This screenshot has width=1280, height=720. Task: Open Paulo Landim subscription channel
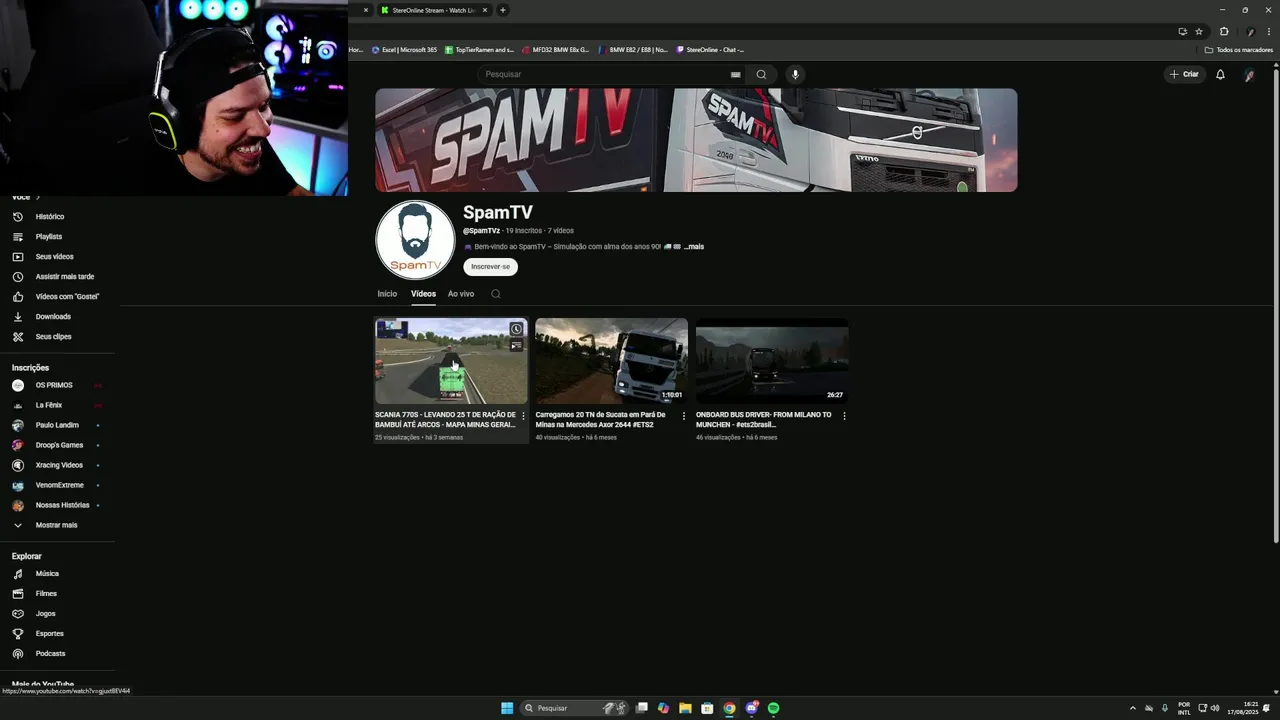coord(57,425)
